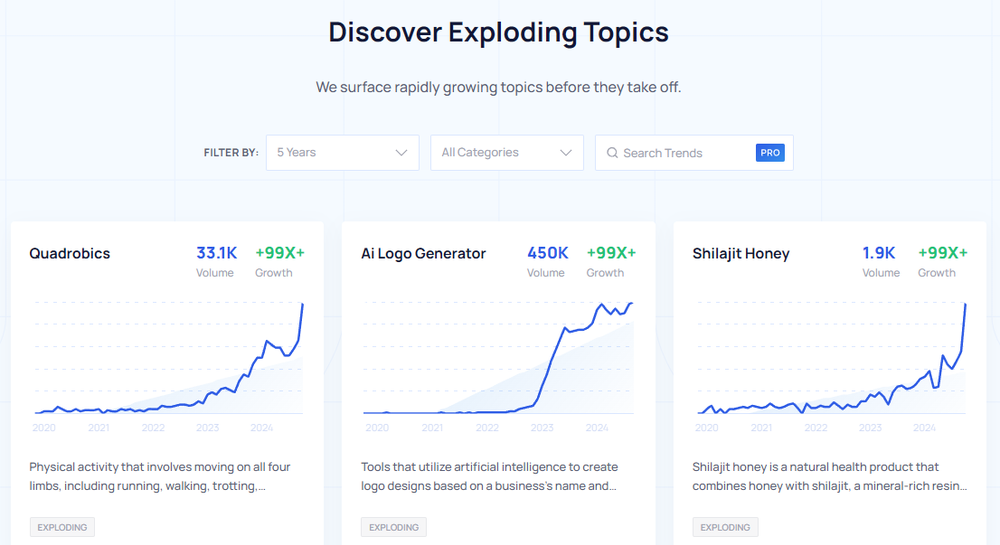Screen dimensions: 1000x545
Task: Open the 5 Years time filter dropdown
Action: point(342,152)
